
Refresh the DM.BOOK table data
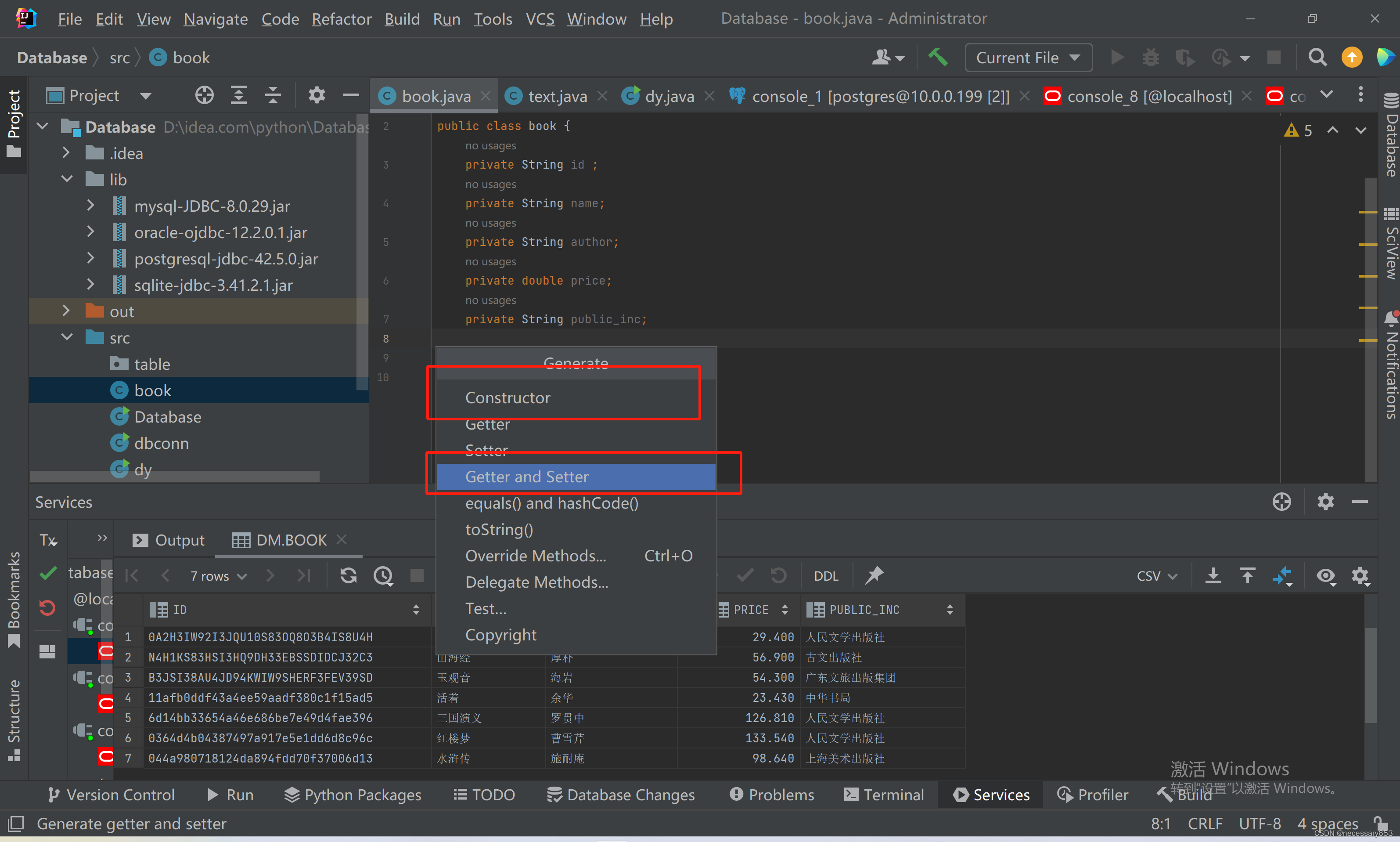pyautogui.click(x=348, y=575)
